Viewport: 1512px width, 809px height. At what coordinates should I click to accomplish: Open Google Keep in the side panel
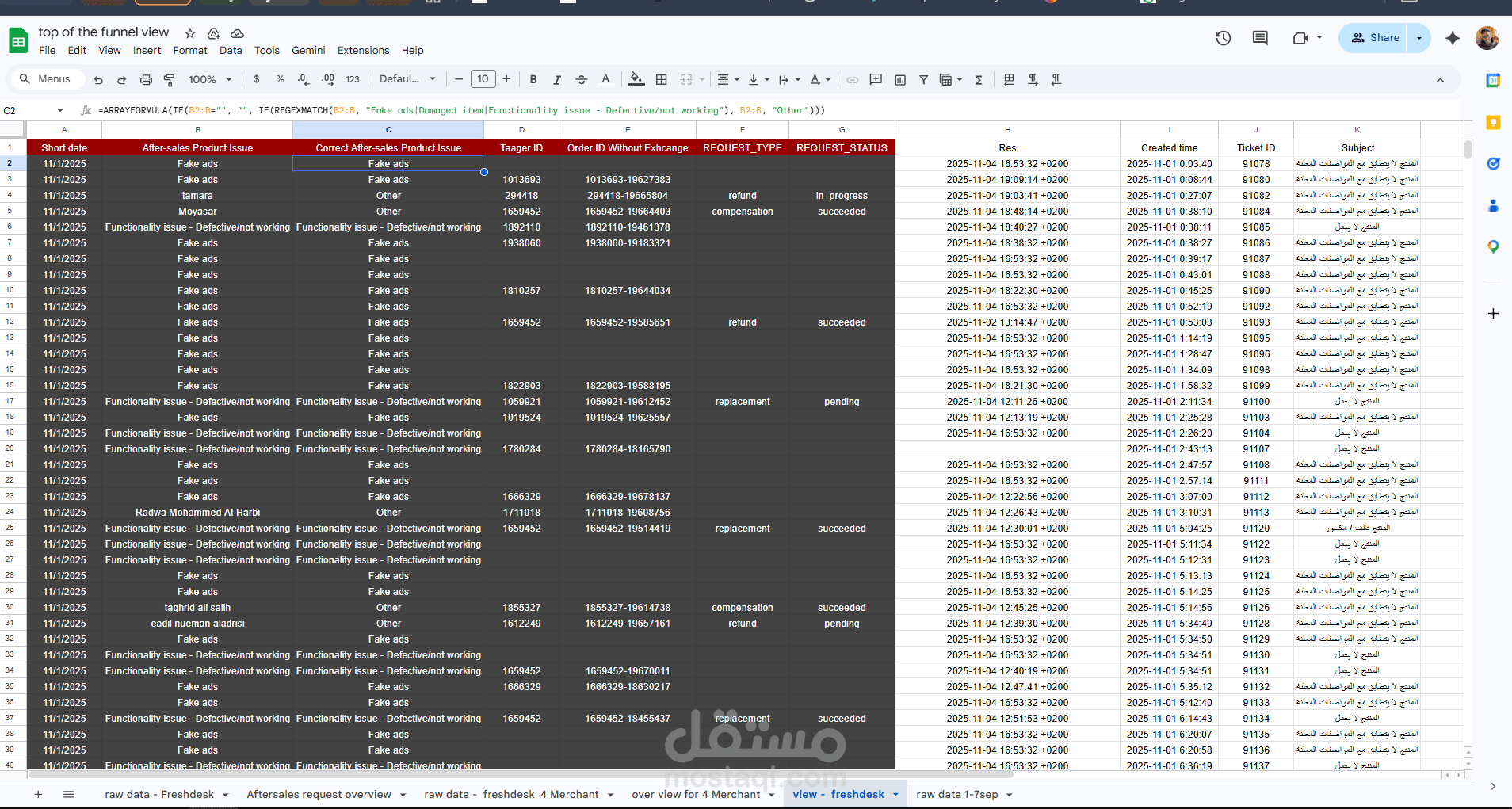1494,122
